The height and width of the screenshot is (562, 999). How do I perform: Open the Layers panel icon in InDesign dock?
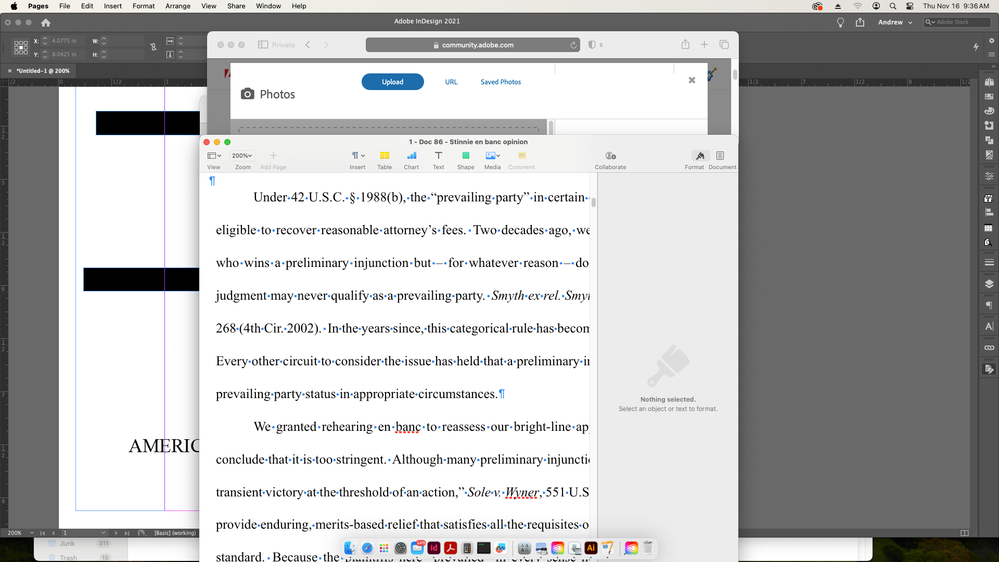pos(989,284)
